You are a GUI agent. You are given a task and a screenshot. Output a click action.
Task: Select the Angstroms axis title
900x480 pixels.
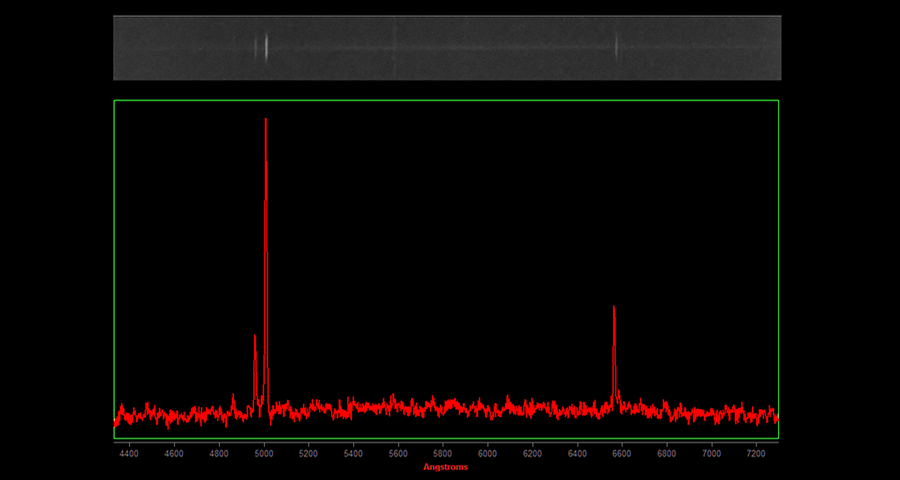(445, 467)
